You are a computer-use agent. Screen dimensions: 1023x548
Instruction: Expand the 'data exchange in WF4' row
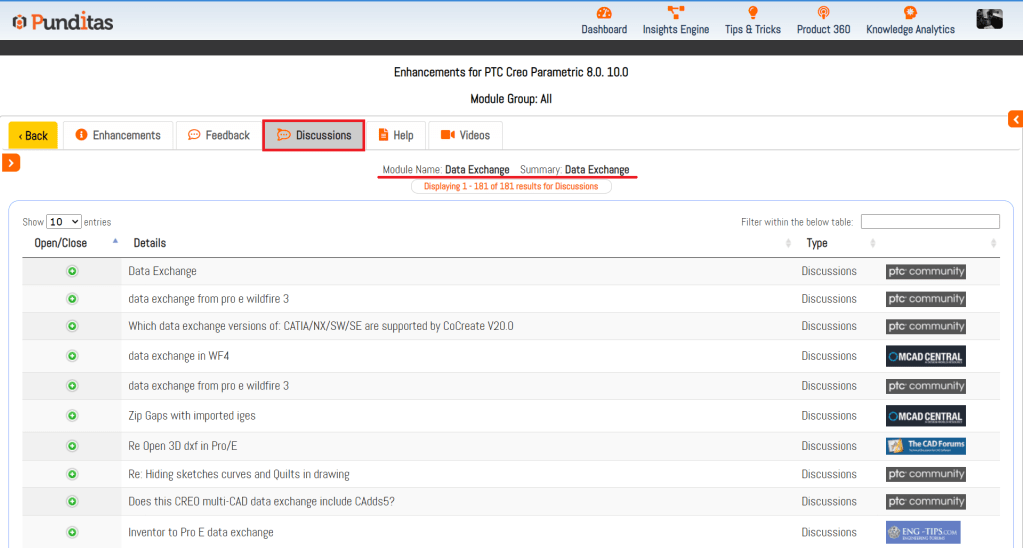point(72,356)
